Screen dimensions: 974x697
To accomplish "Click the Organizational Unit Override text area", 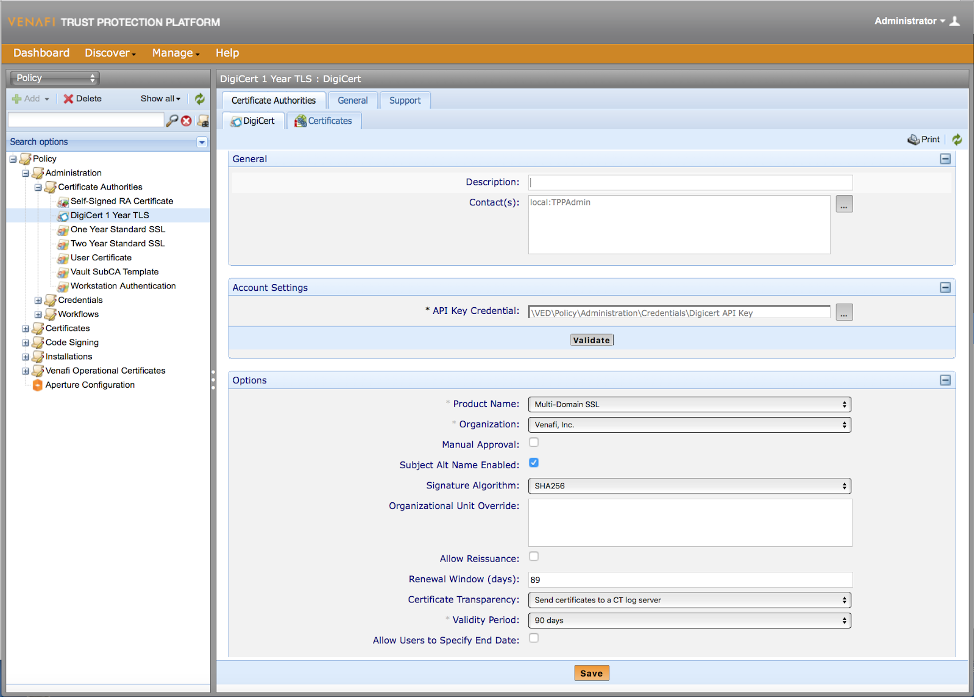I will (690, 523).
